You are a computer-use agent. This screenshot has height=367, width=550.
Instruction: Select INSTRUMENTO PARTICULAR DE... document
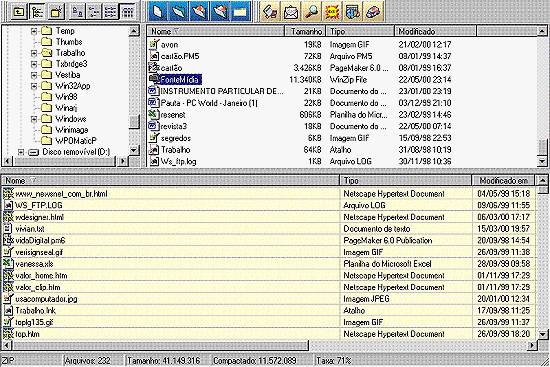(x=222, y=91)
